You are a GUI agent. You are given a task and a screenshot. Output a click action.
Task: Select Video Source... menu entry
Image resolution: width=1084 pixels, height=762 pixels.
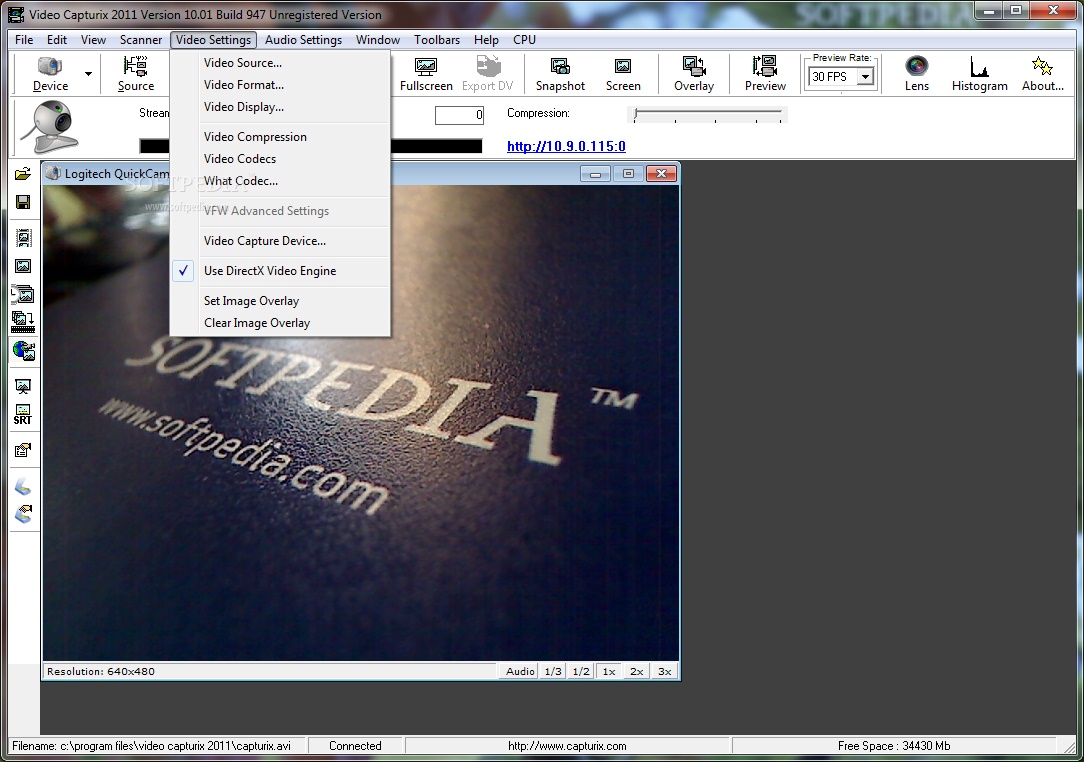point(280,63)
